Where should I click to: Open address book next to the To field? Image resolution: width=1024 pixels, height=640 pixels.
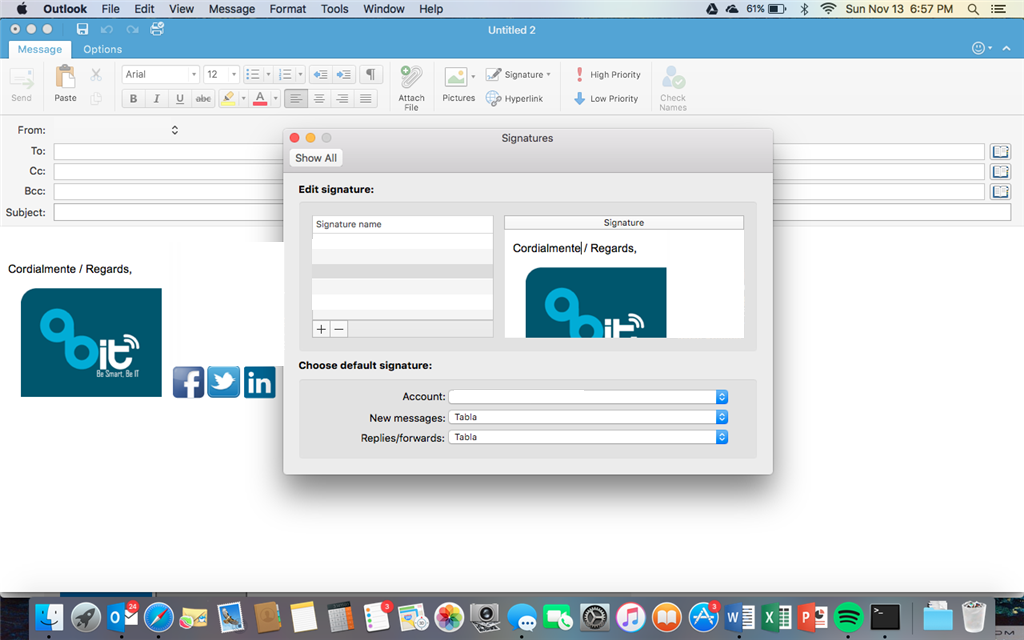pyautogui.click(x=1000, y=152)
